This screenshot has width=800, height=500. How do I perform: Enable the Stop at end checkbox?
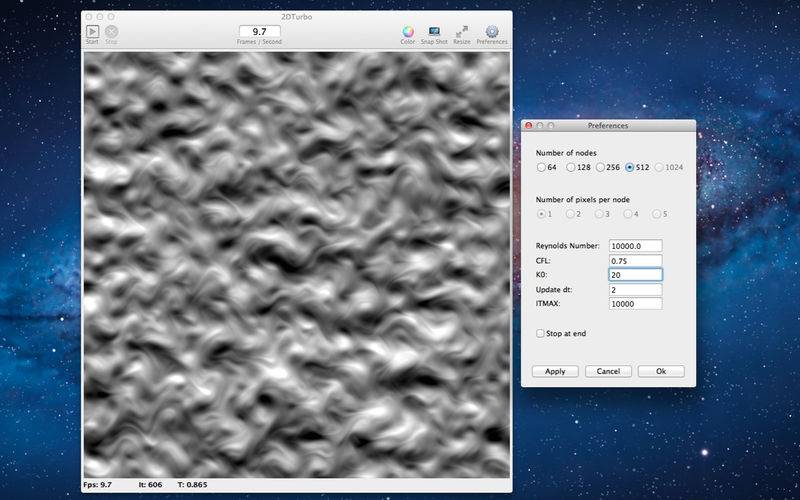(540, 333)
